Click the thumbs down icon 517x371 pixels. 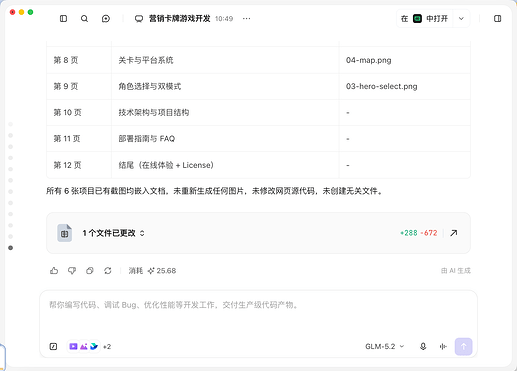[72, 271]
